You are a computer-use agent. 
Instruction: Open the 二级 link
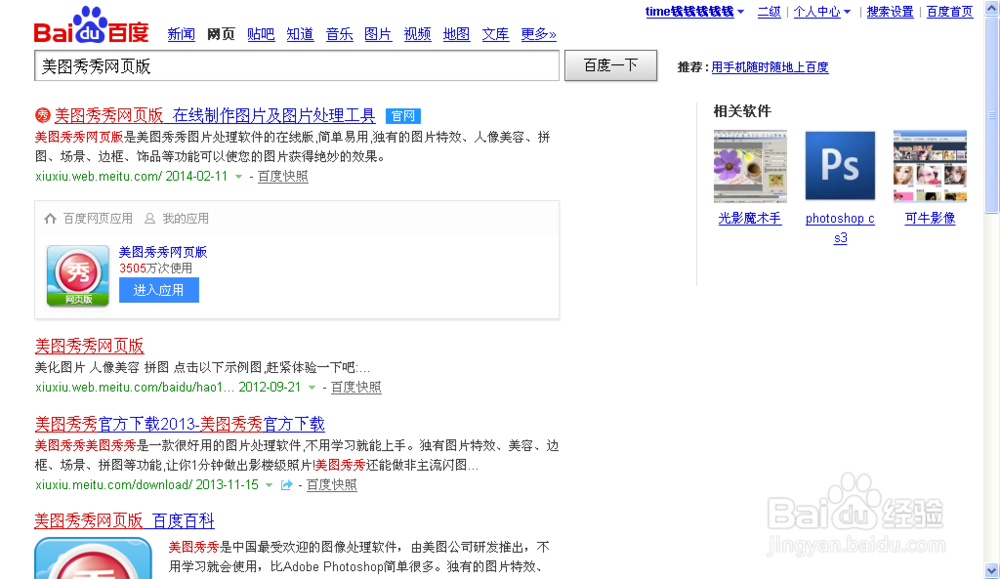769,11
